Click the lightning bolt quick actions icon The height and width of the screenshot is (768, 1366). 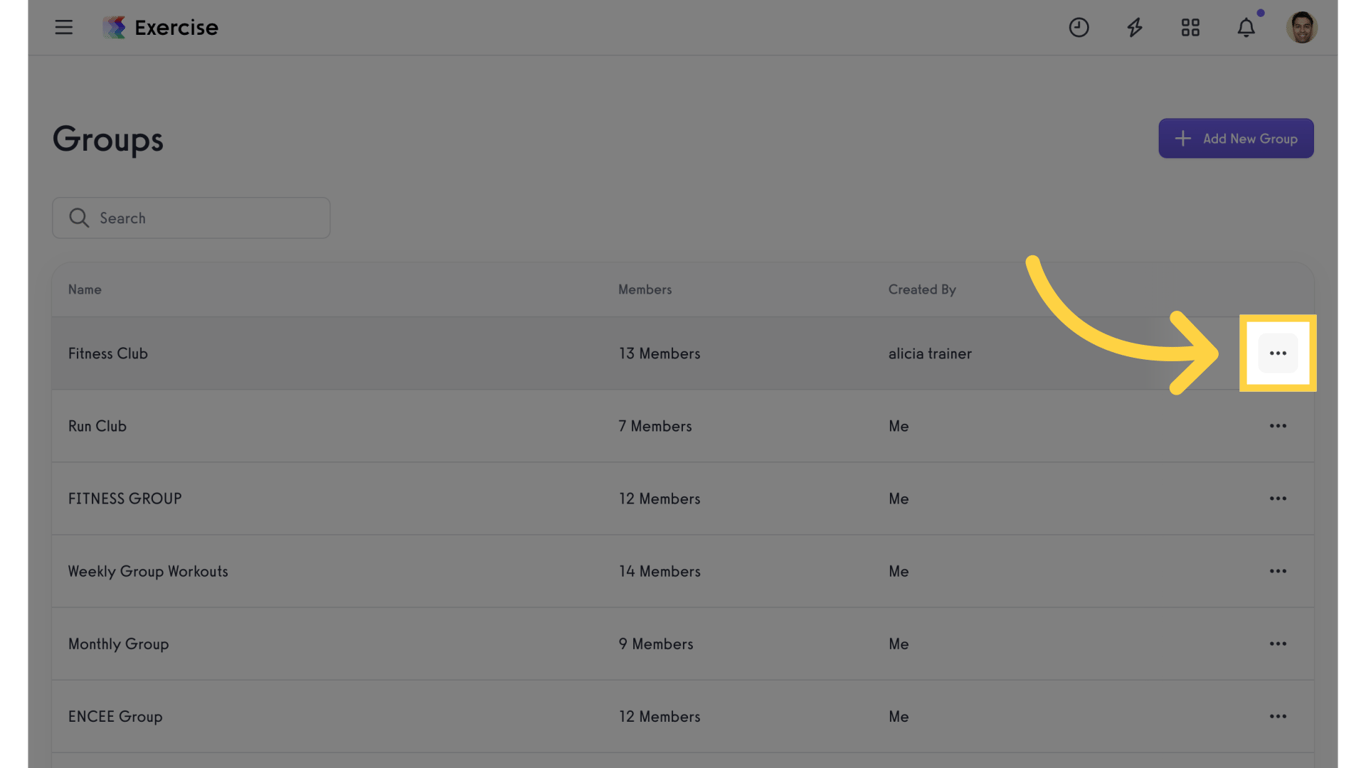1134,27
